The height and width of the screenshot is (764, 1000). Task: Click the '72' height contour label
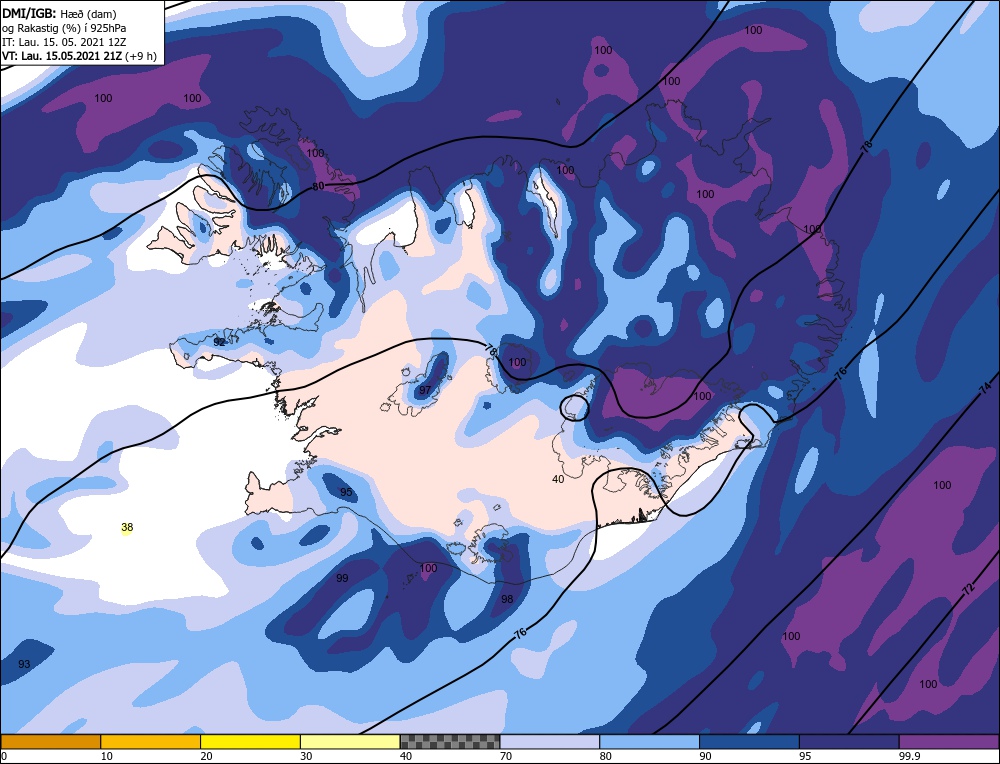pos(968,589)
